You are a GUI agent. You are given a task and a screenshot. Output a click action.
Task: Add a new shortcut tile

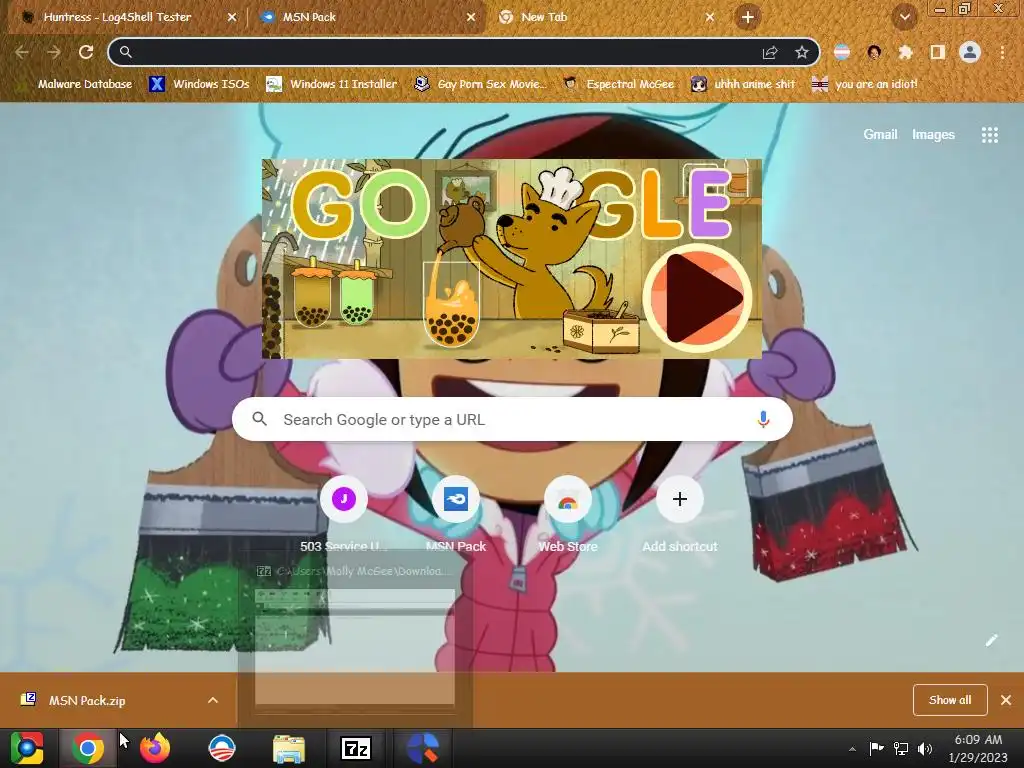pos(680,515)
